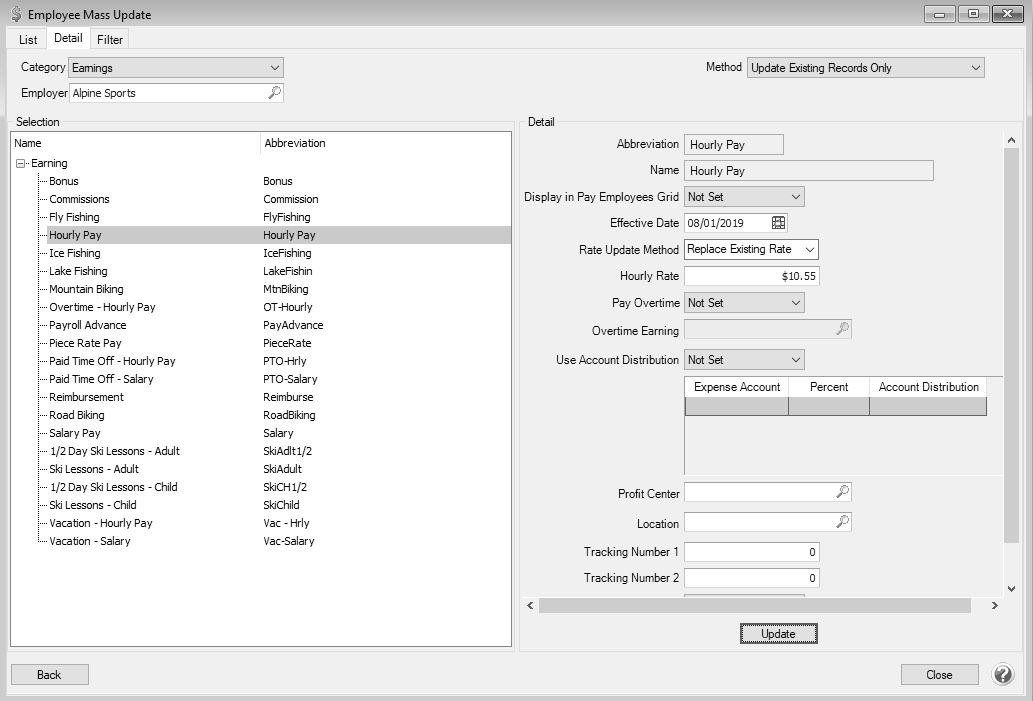This screenshot has width=1033, height=701.
Task: Open Display in Pay Employees Grid dropdown
Action: coord(744,196)
